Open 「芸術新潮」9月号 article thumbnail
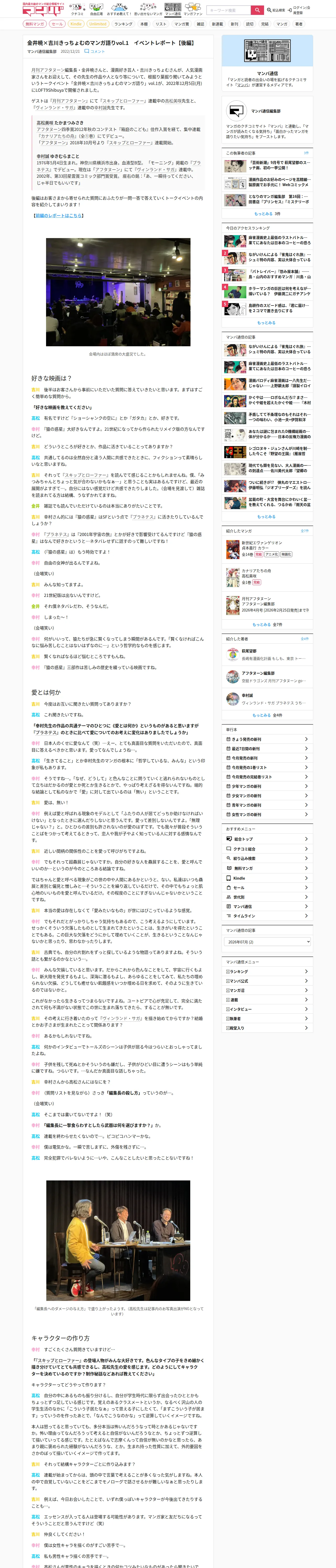The width and height of the screenshot is (336, 1568). [x=235, y=166]
